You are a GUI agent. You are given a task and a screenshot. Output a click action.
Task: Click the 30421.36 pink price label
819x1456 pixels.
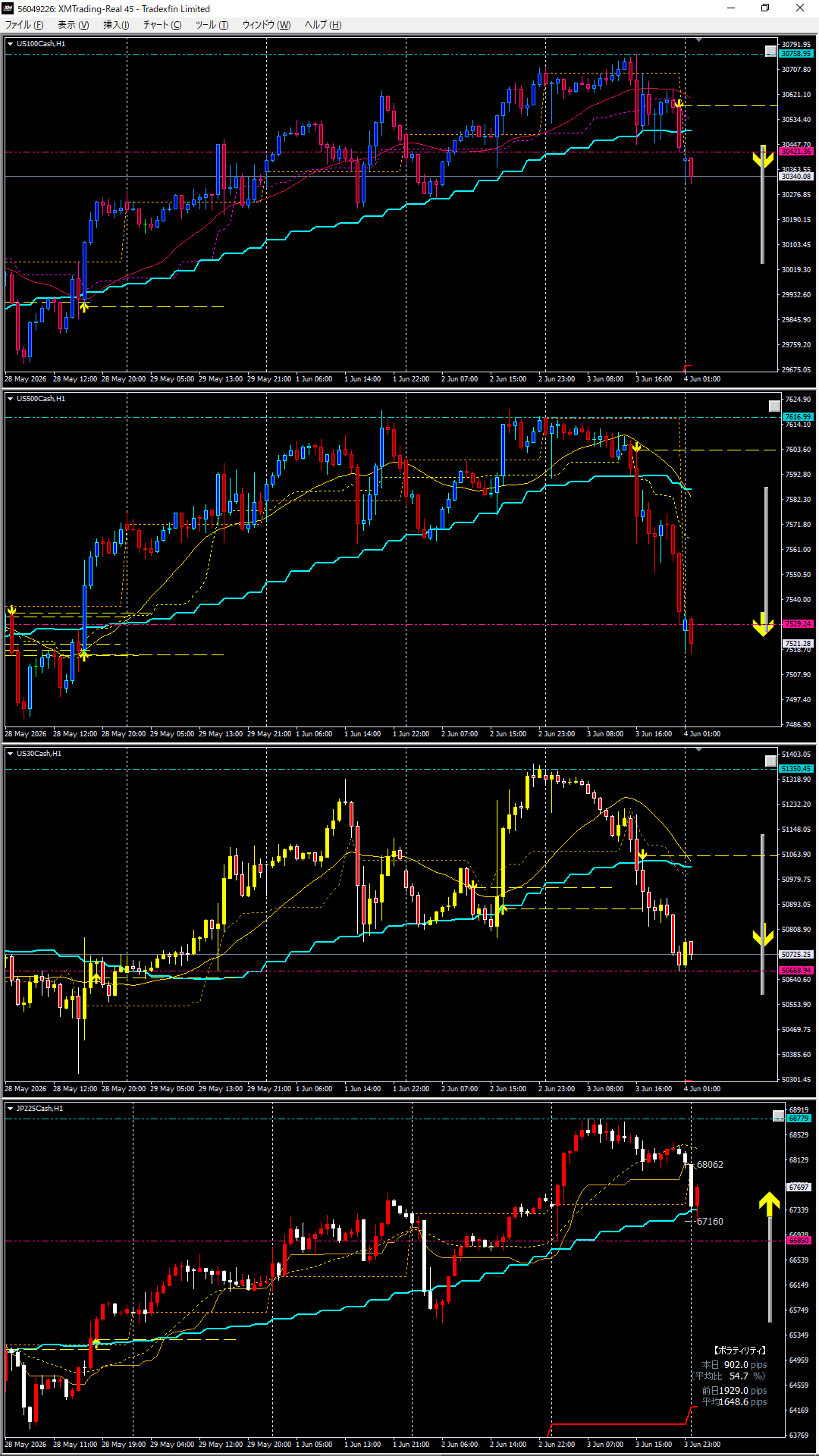coord(796,152)
